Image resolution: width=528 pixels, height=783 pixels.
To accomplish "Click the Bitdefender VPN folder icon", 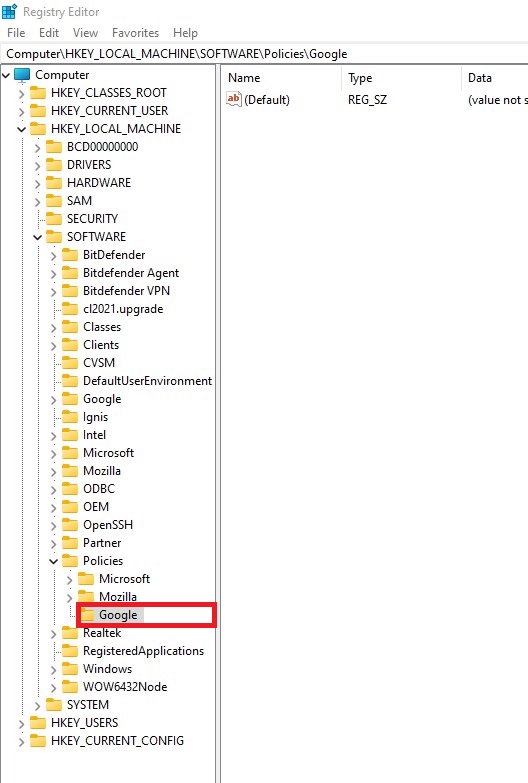I will [70, 291].
